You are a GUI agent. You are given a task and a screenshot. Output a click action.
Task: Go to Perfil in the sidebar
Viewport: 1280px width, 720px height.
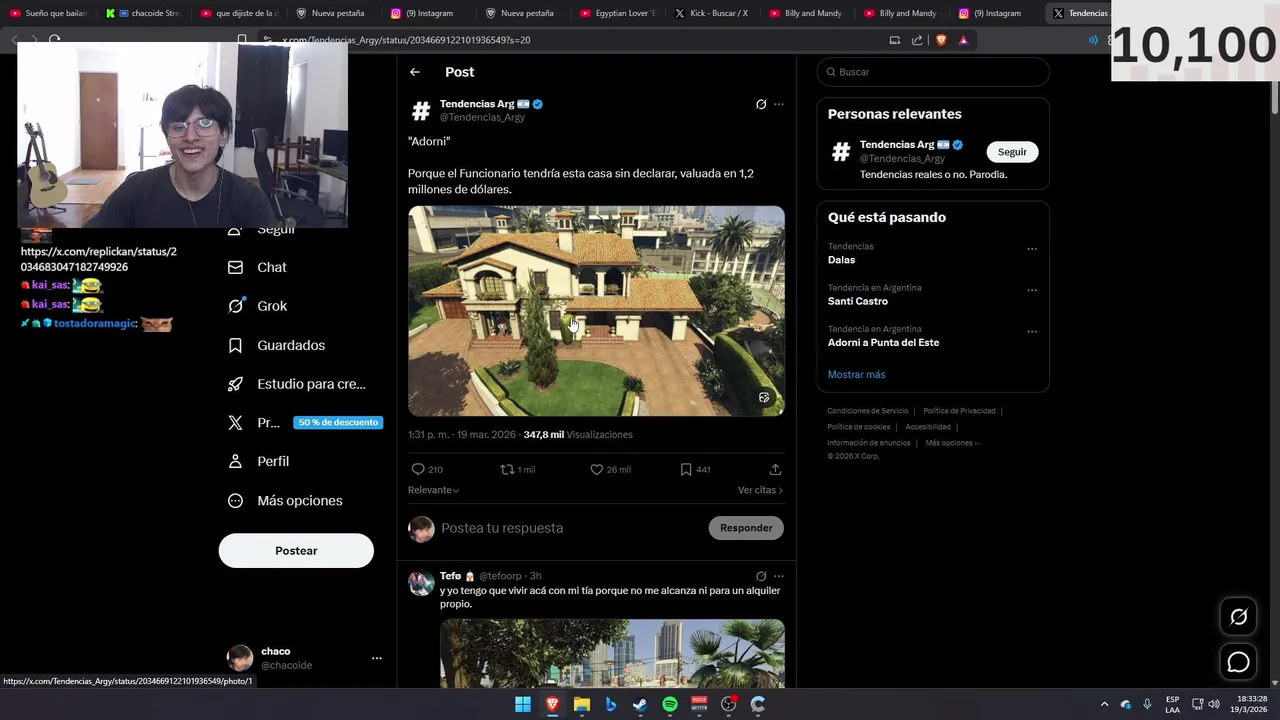pyautogui.click(x=259, y=461)
